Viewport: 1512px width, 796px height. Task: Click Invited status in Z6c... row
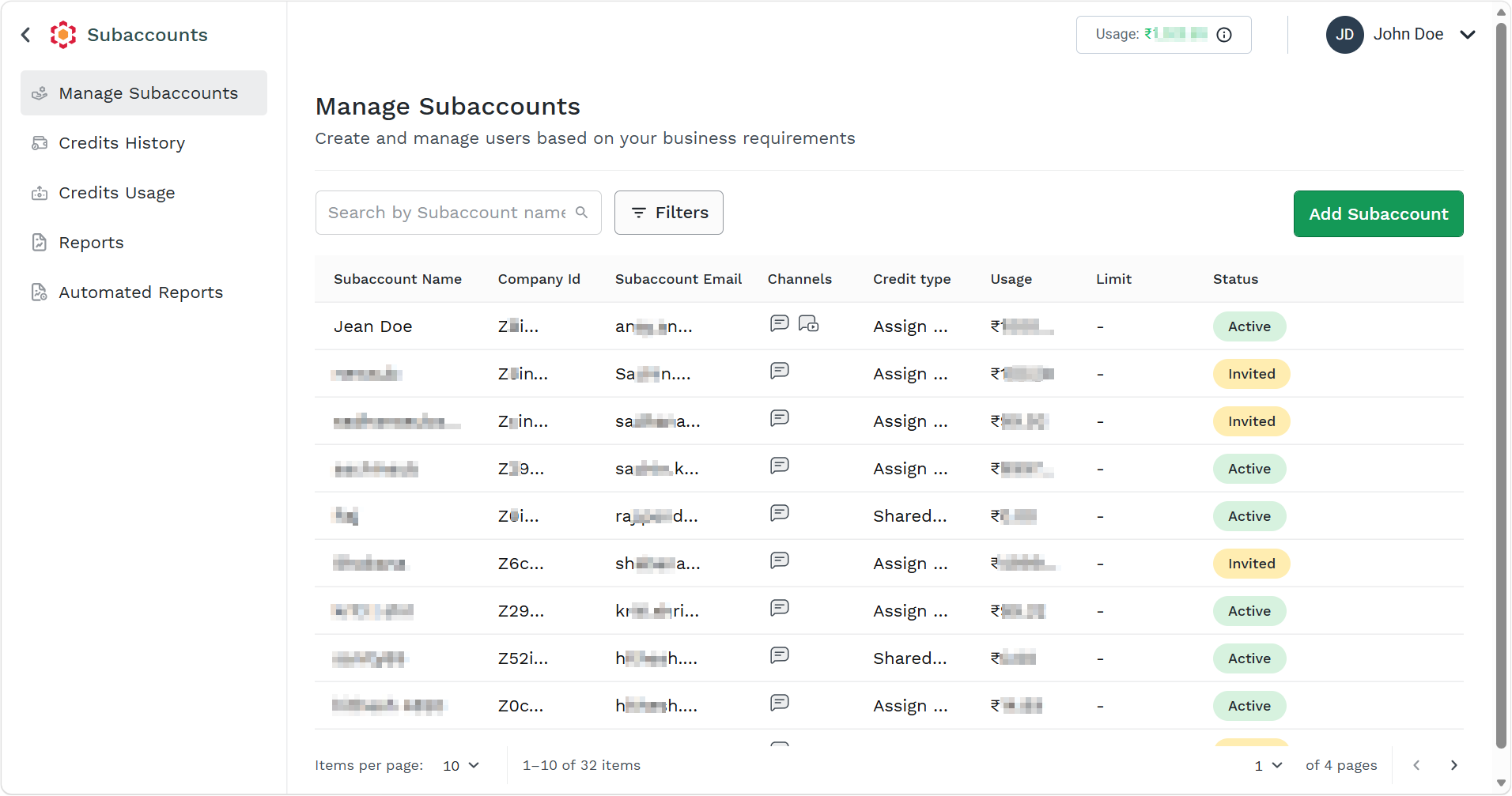point(1252,564)
